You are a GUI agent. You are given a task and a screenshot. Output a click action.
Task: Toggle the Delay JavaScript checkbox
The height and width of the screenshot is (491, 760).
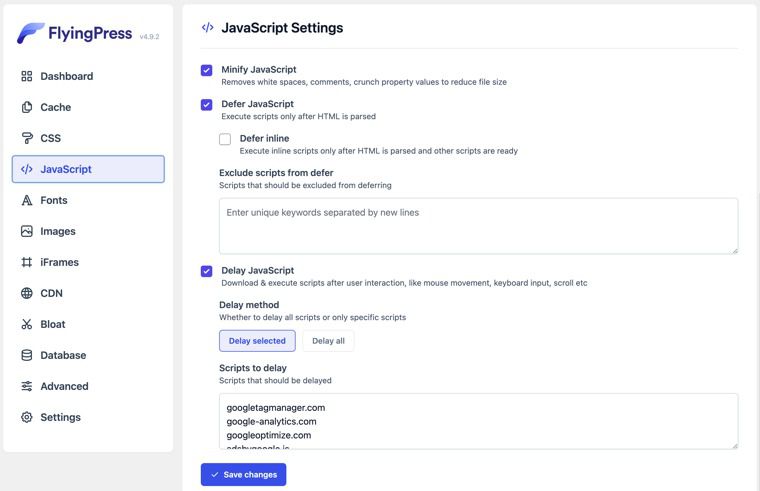[207, 271]
